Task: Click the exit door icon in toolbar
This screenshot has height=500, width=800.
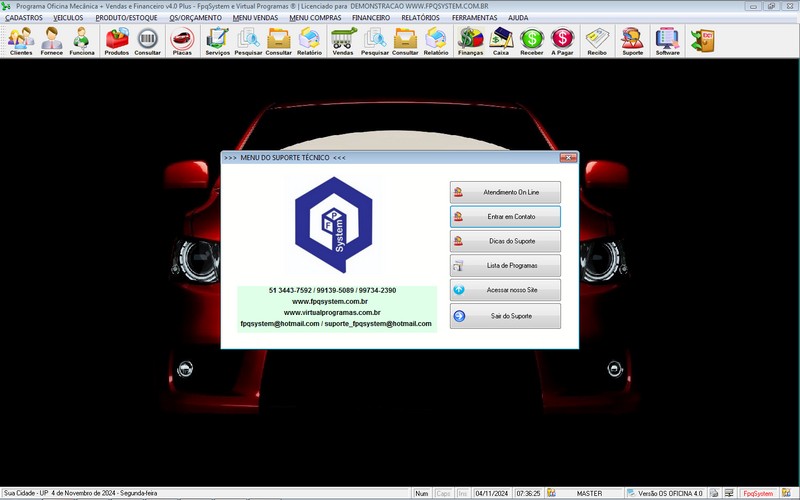Action: pyautogui.click(x=703, y=41)
